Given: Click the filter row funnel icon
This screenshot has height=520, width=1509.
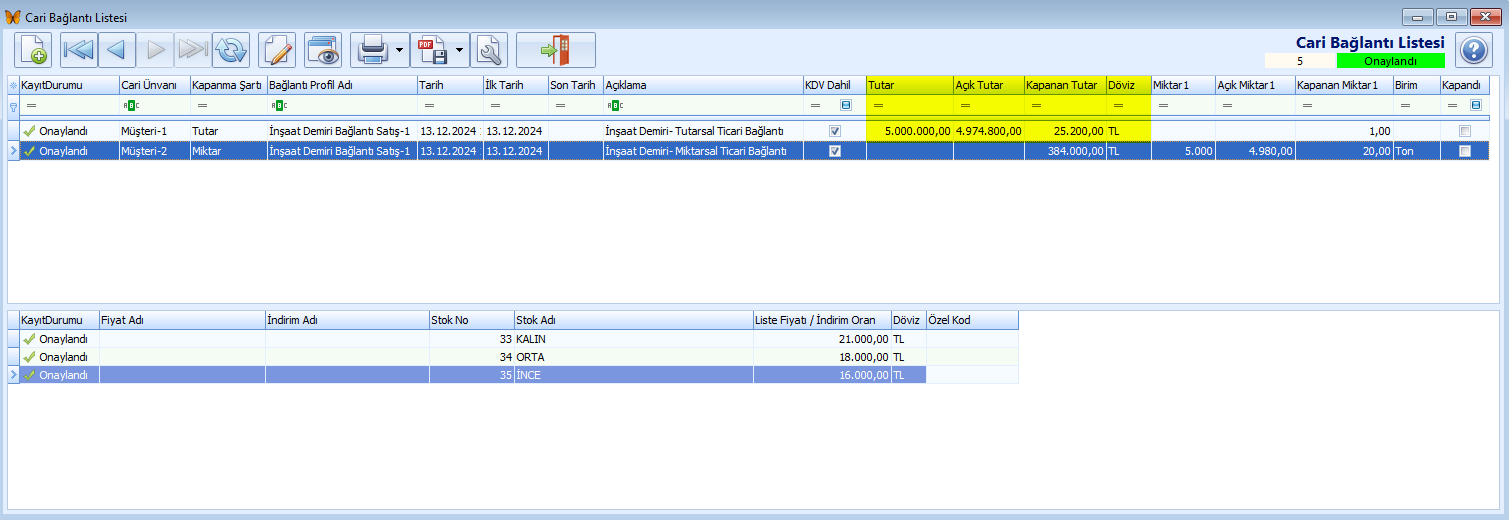Looking at the screenshot, I should tap(13, 105).
